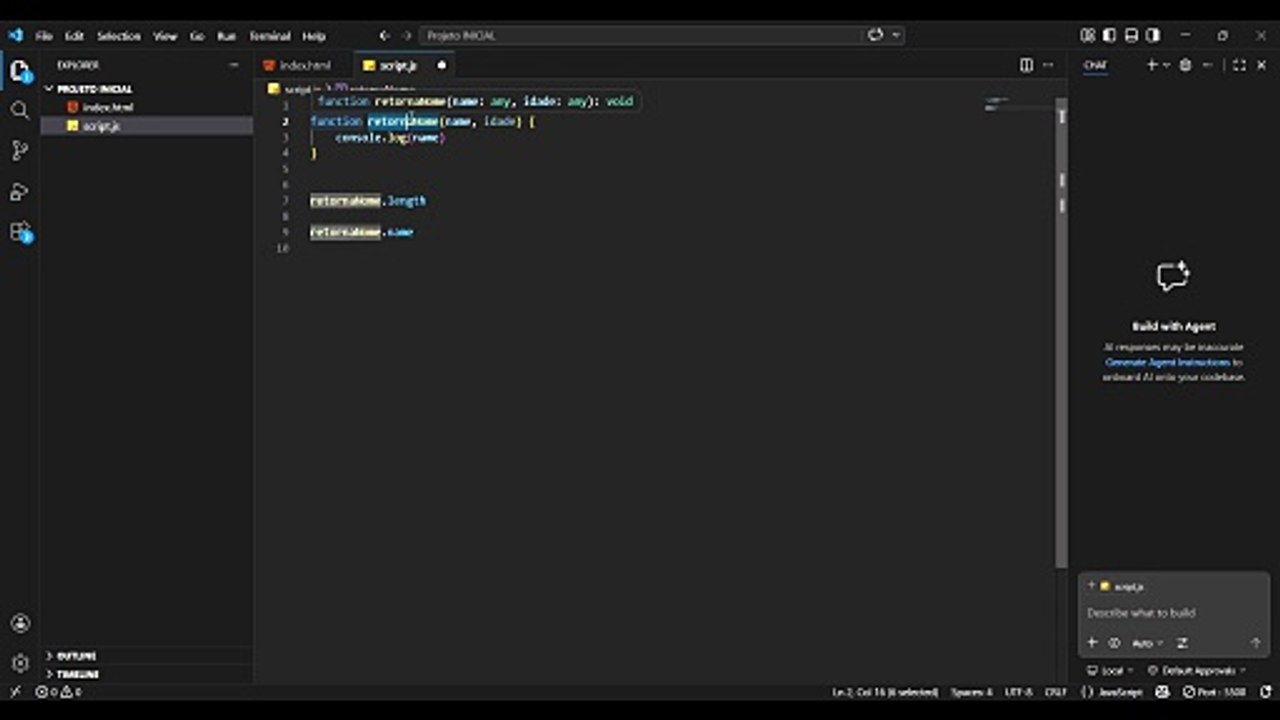Open the Manage gear icon
Viewport: 1280px width, 720px height.
(20, 663)
